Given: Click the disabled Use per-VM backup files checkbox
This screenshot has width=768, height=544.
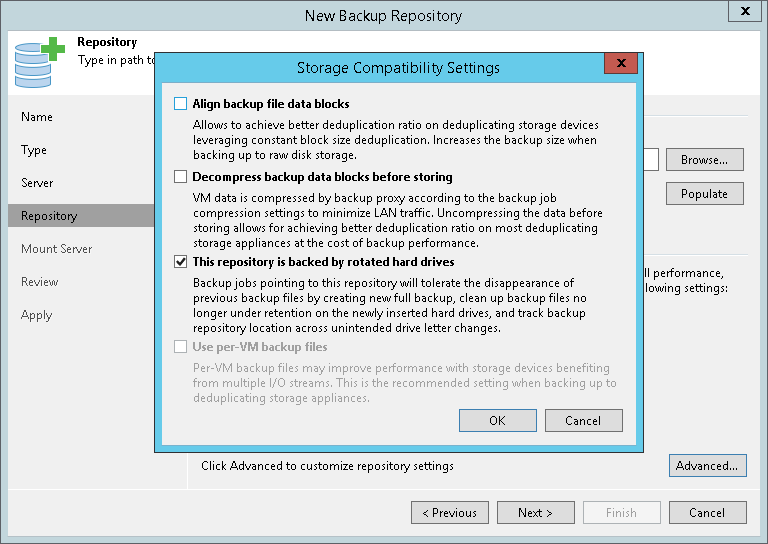Looking at the screenshot, I should click(180, 347).
